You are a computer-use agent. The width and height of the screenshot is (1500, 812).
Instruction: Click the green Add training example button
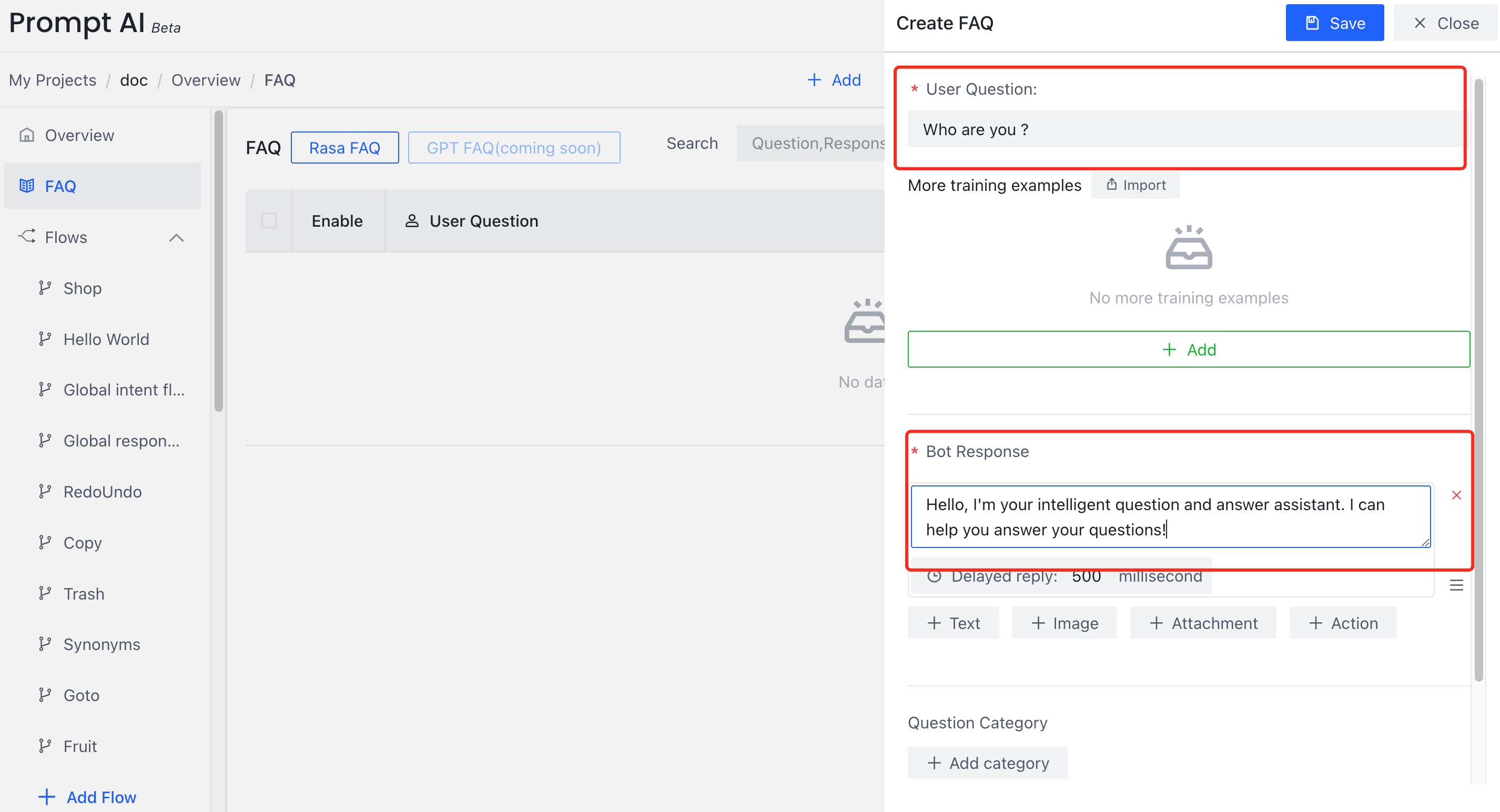(x=1189, y=349)
